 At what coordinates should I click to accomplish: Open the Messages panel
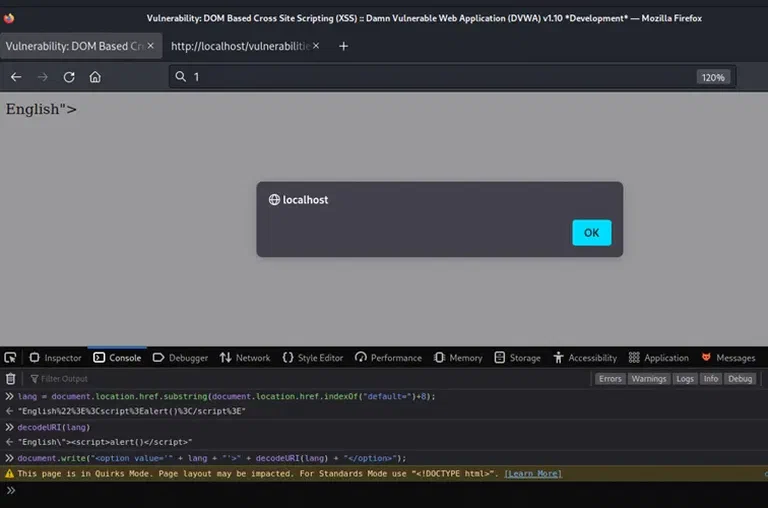[x=728, y=358]
